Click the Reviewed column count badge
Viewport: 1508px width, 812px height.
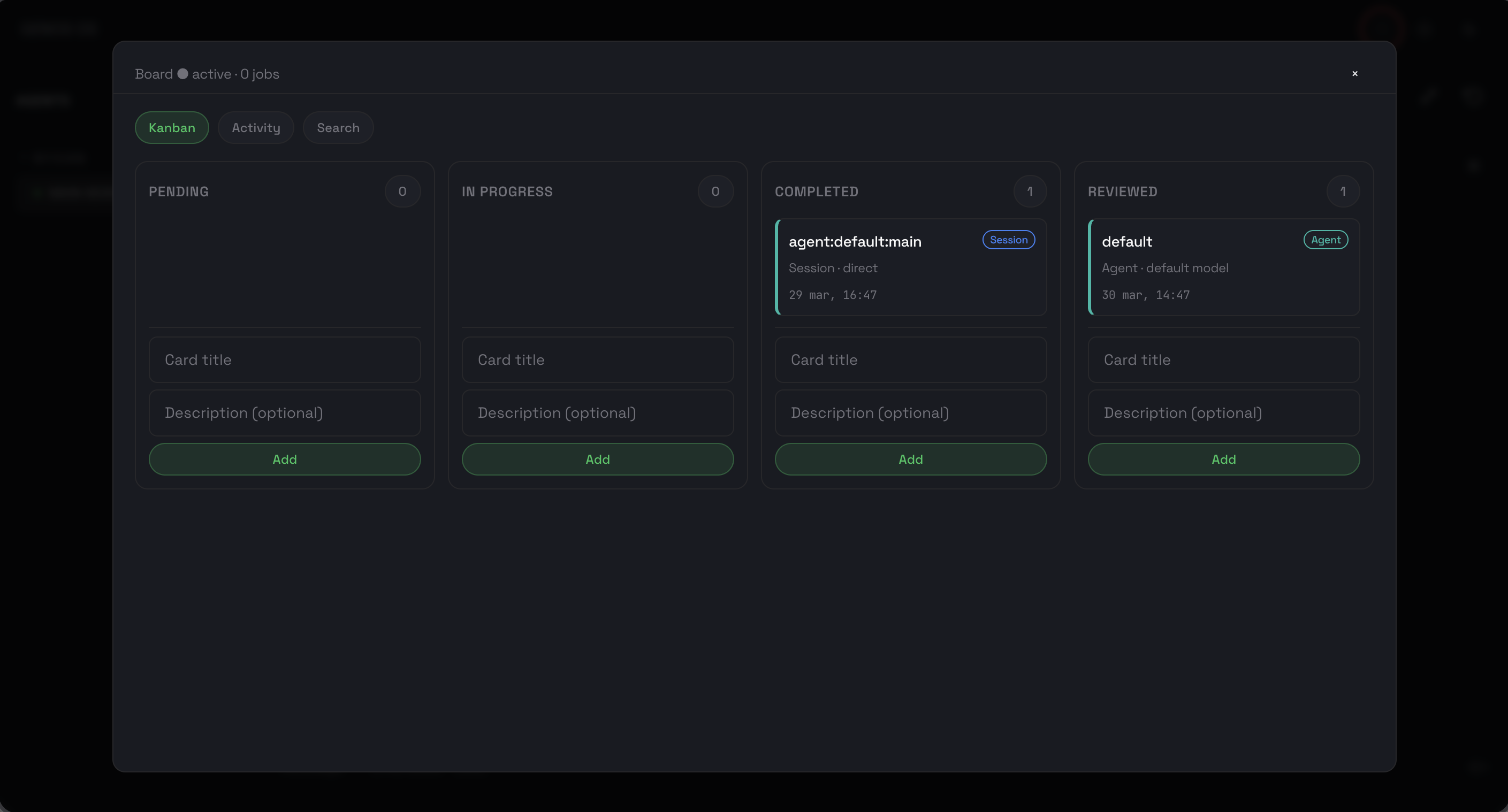click(x=1342, y=191)
